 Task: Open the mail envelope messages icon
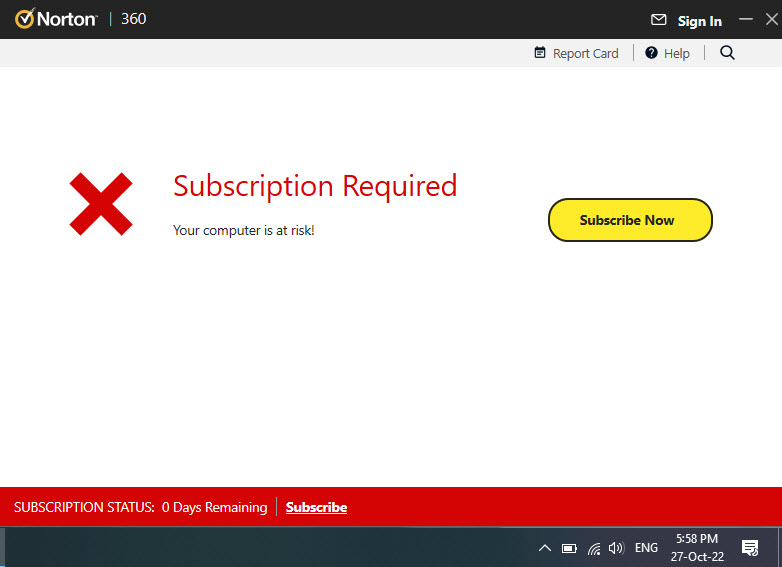(x=658, y=19)
